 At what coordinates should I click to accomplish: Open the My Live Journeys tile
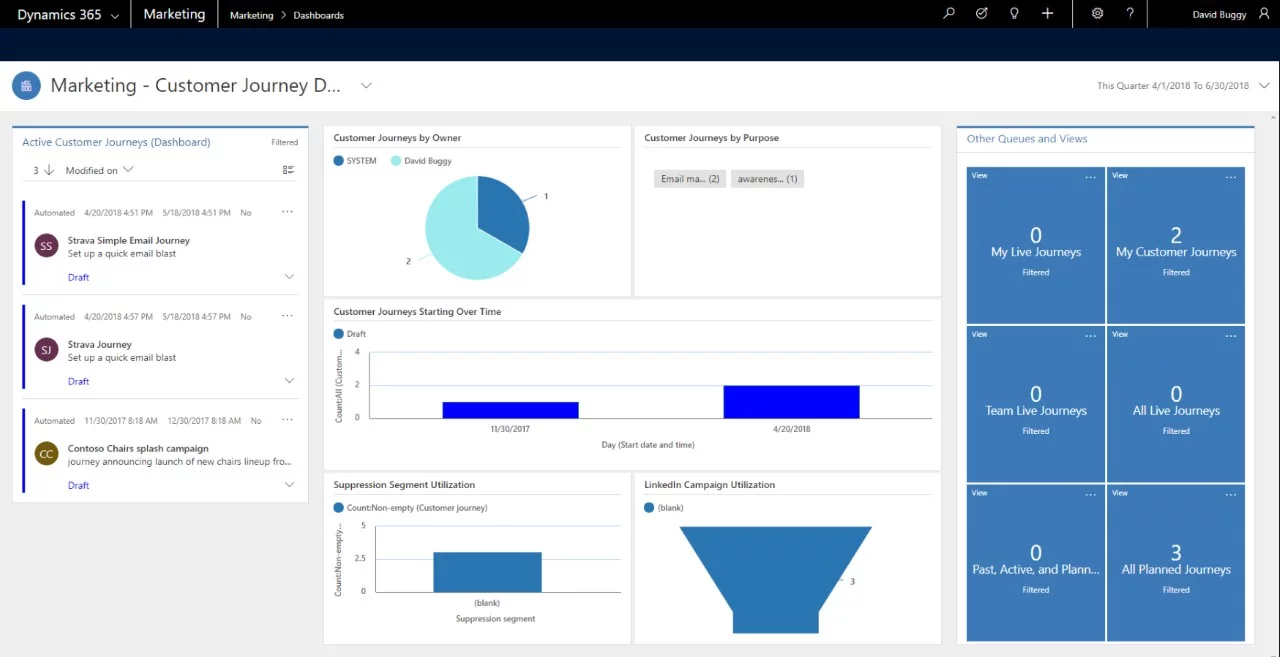(1036, 245)
